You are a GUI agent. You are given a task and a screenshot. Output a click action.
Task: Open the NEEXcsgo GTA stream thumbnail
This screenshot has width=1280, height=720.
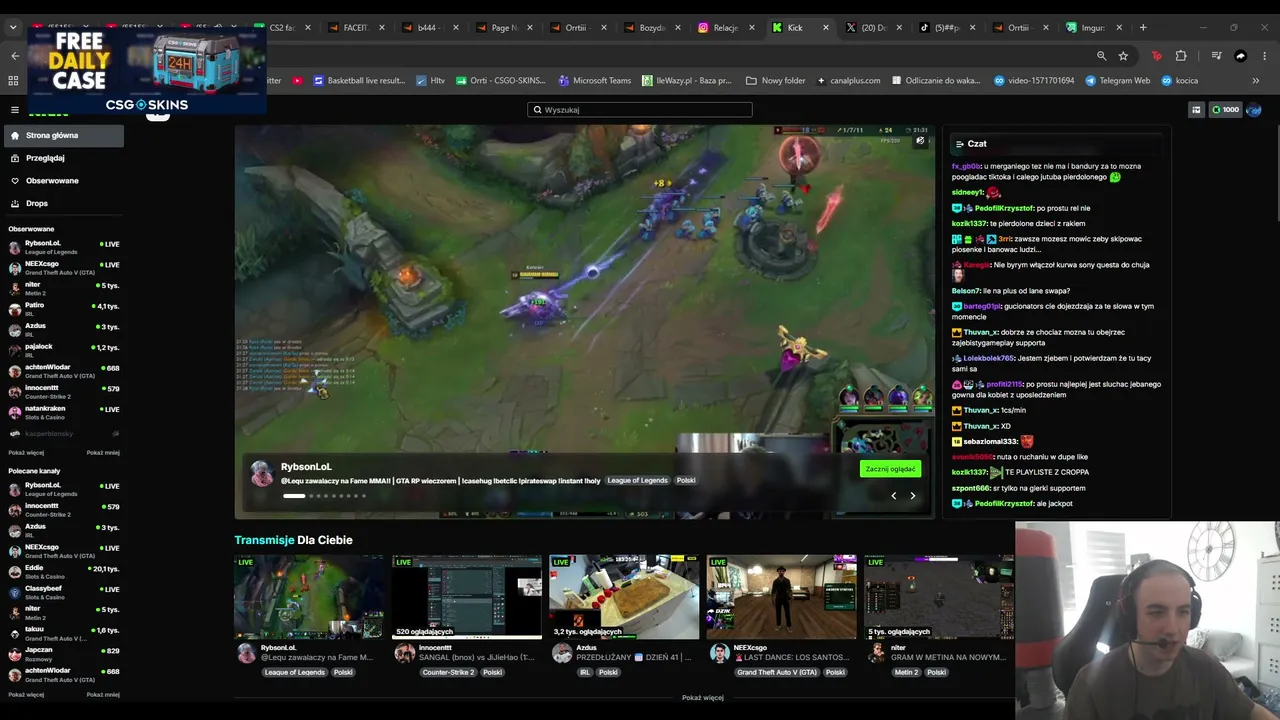click(x=781, y=597)
